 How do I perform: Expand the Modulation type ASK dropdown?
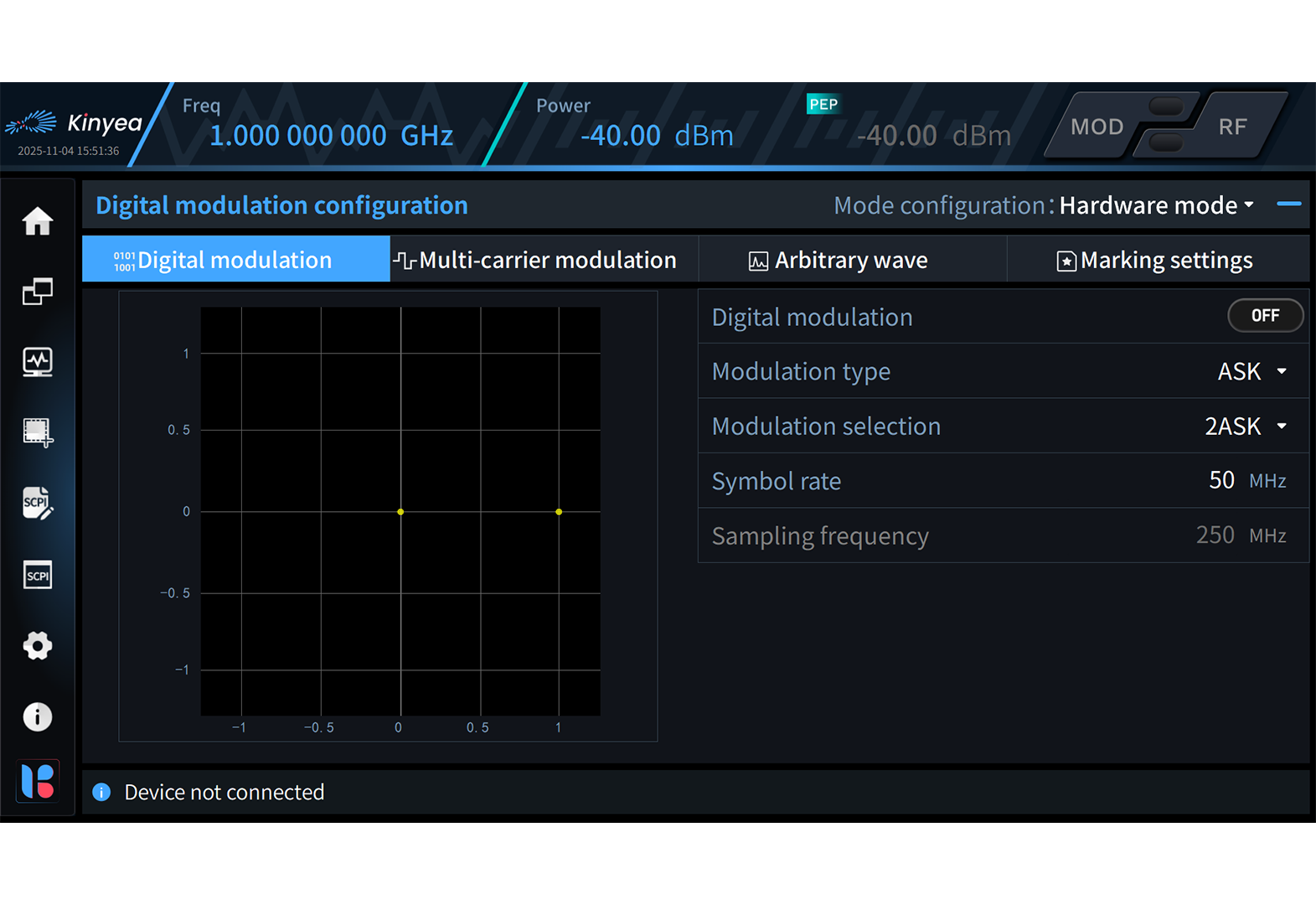(x=1252, y=371)
